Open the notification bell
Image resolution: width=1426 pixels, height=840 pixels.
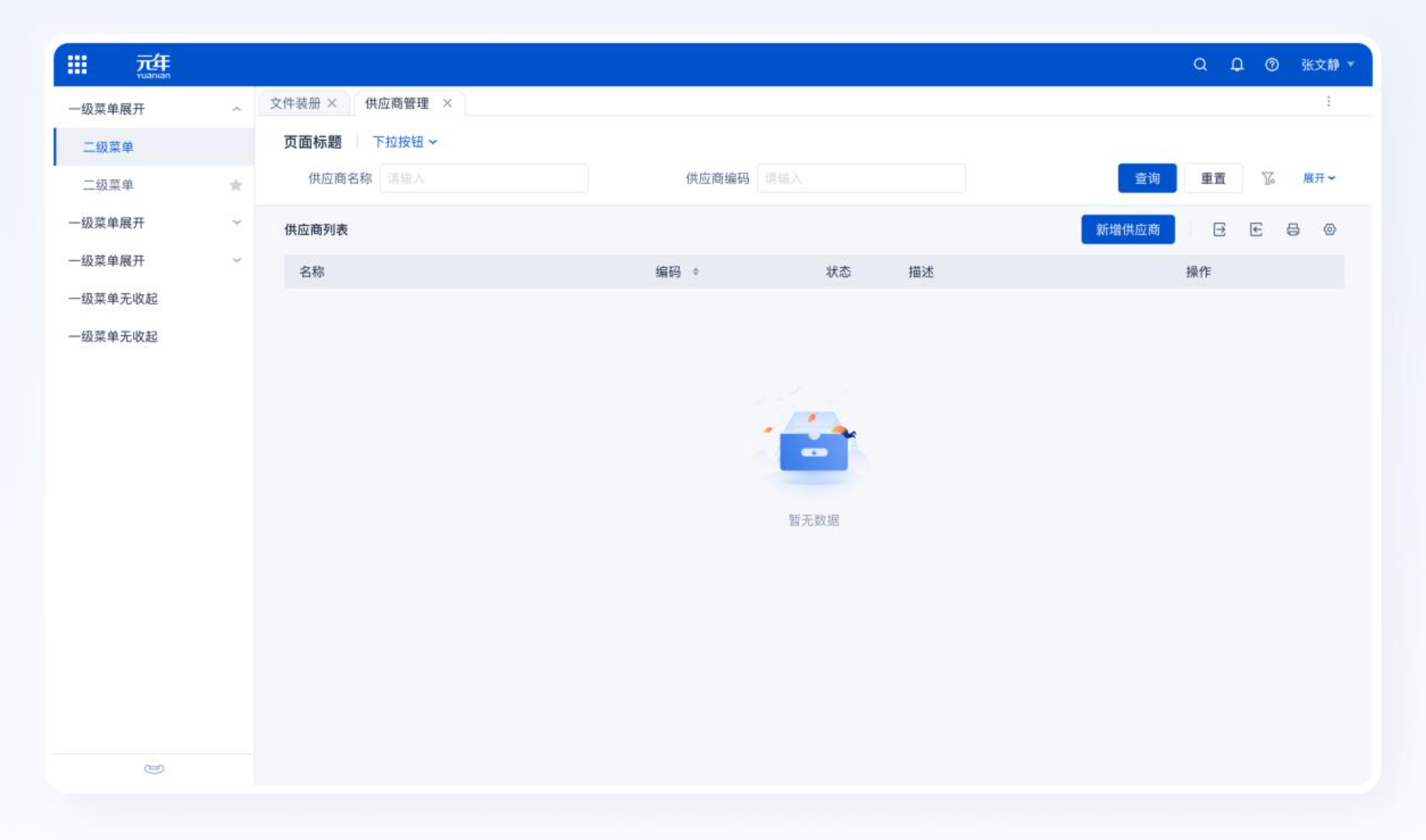[x=1237, y=65]
